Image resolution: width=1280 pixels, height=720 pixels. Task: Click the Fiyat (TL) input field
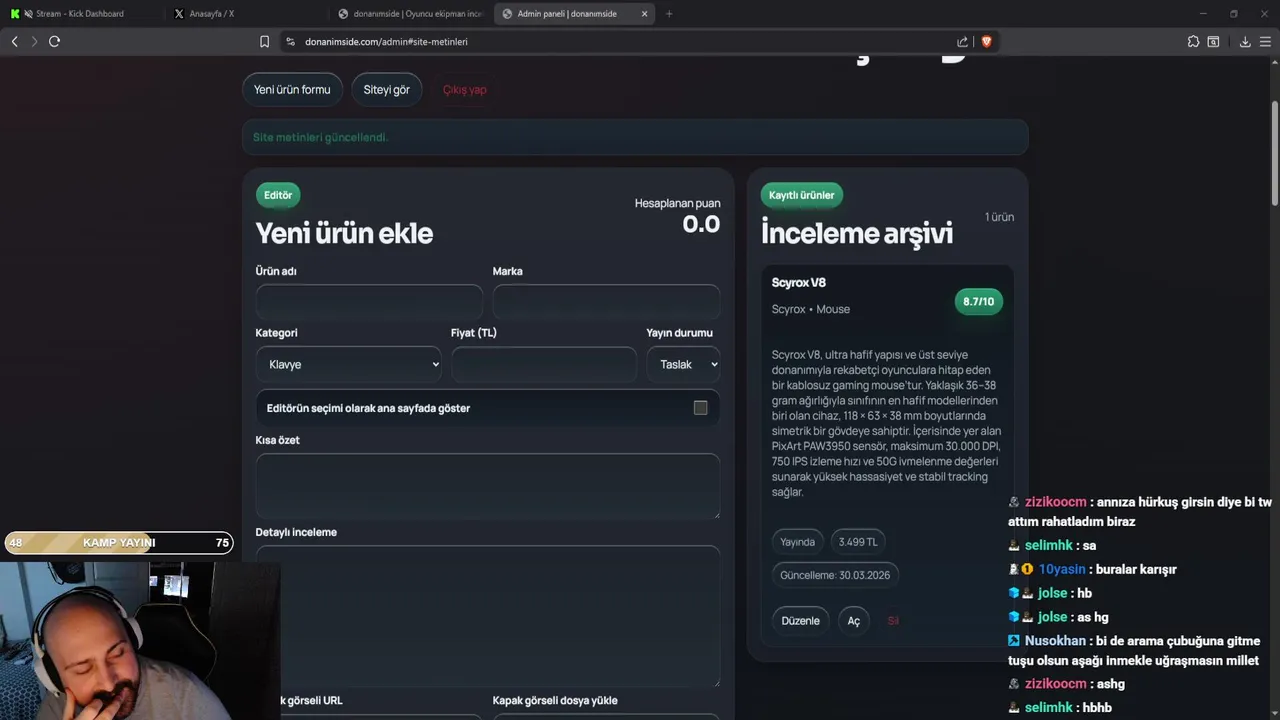(x=544, y=364)
